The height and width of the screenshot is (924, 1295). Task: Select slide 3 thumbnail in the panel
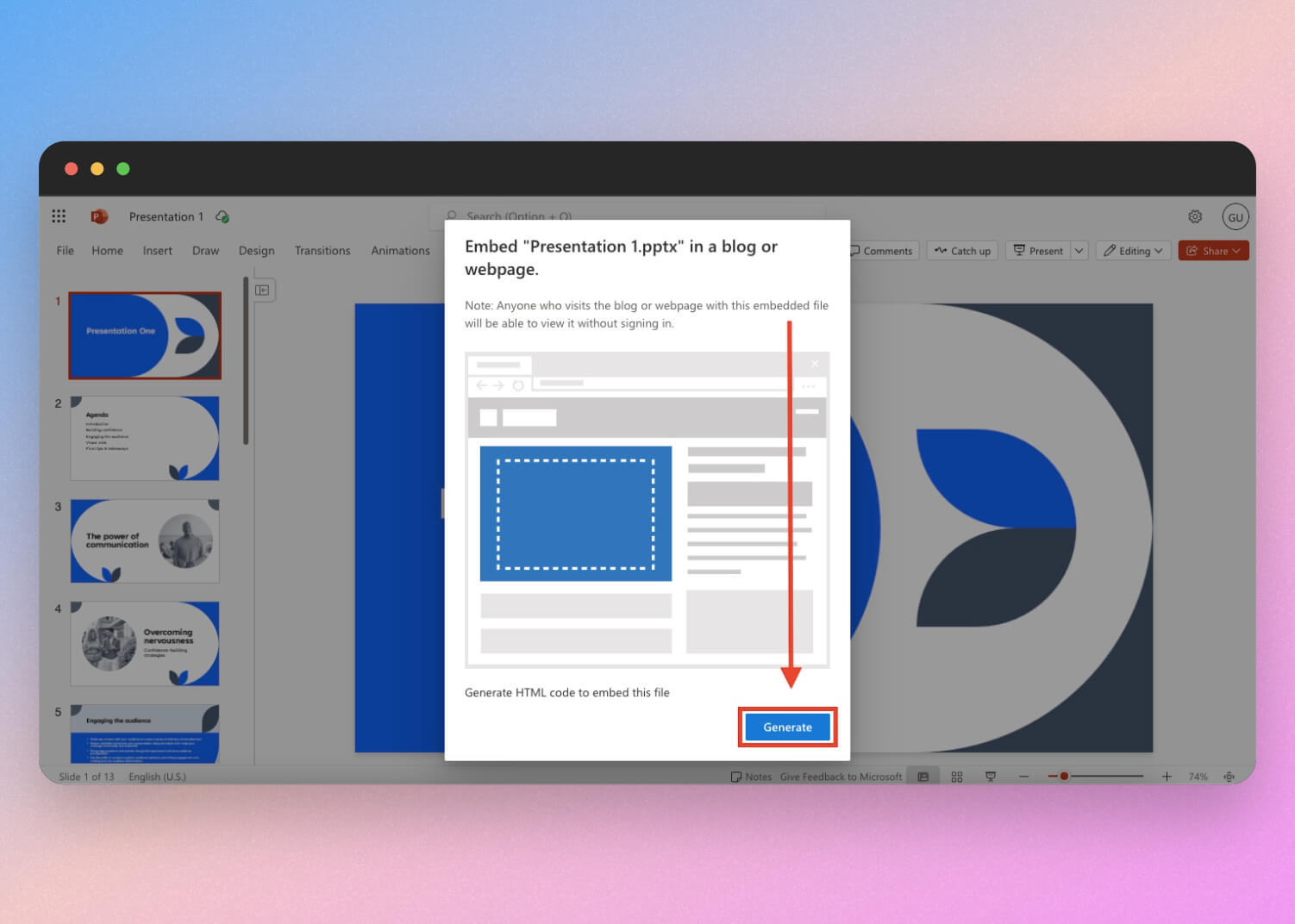tap(144, 540)
